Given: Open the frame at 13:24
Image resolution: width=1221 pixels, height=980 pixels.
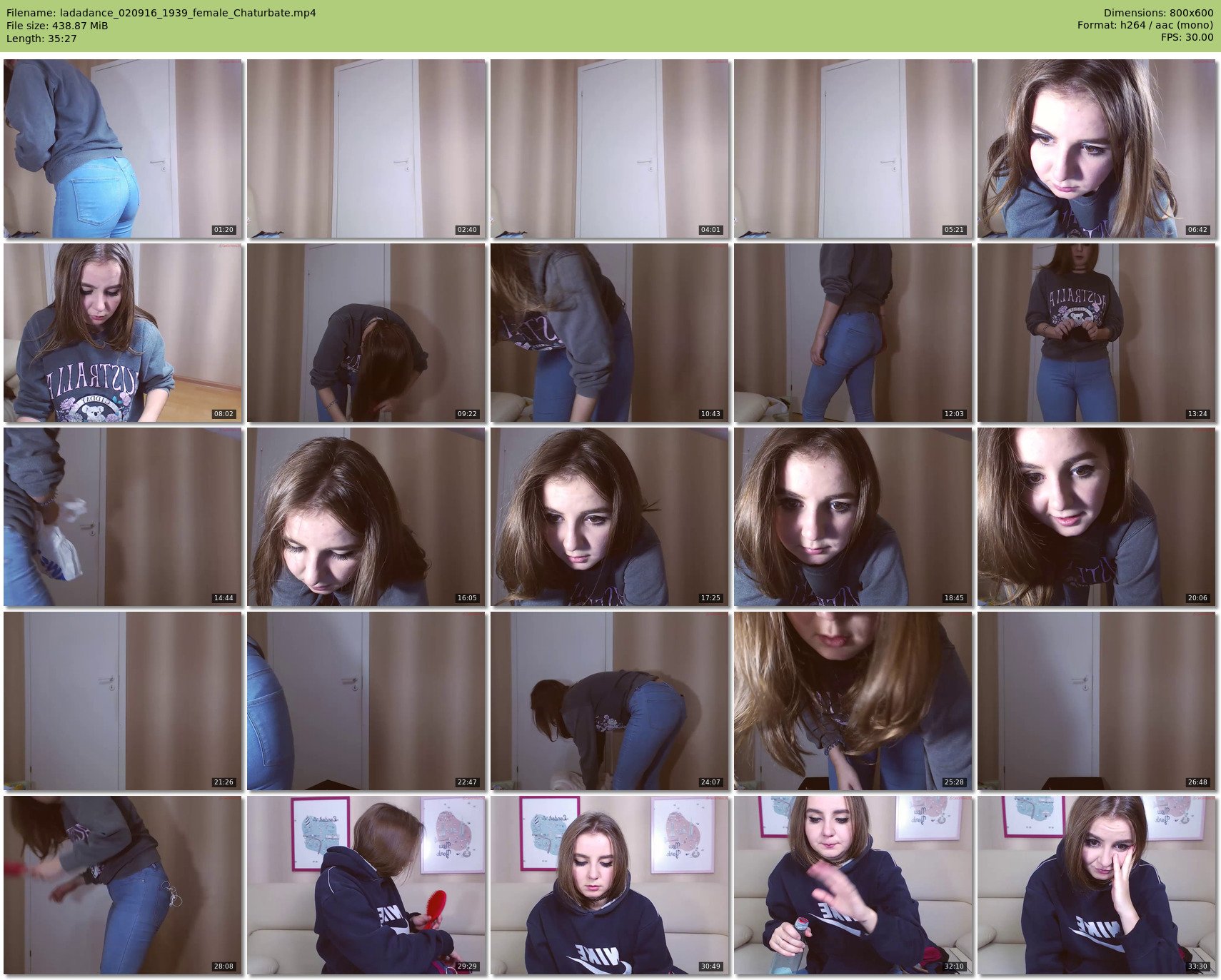Looking at the screenshot, I should click(x=1096, y=333).
